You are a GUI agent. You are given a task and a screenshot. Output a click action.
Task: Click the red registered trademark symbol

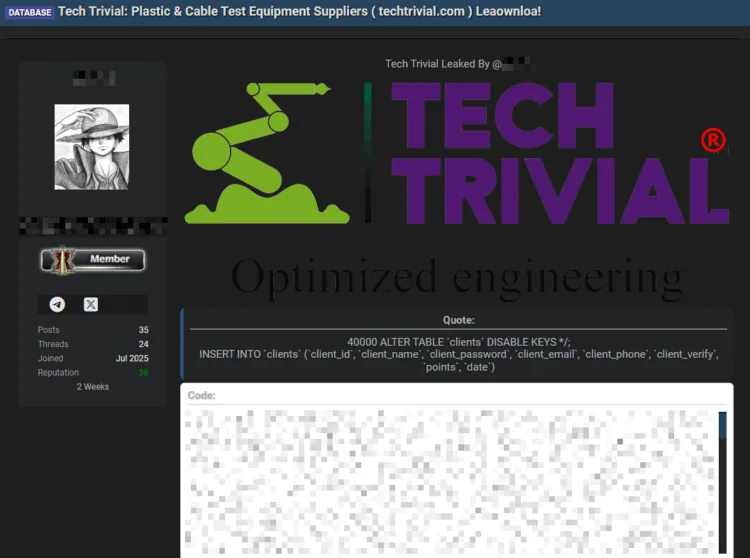click(x=713, y=140)
